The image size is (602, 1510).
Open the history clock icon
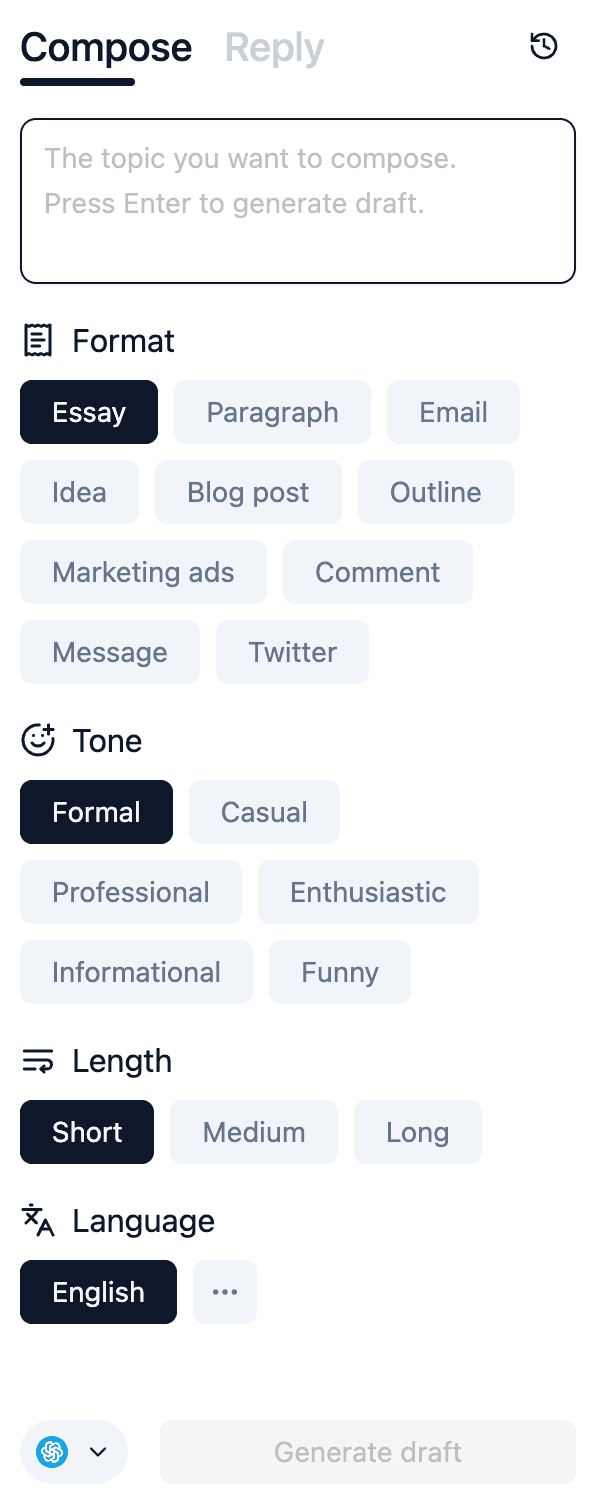[543, 46]
